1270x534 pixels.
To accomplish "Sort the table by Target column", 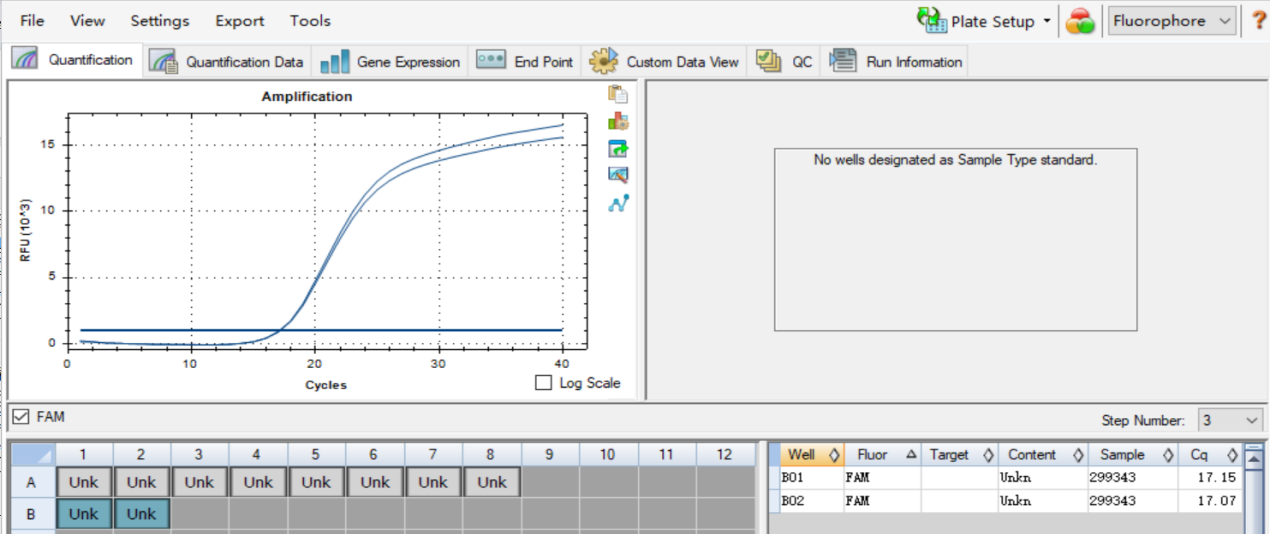I will [959, 455].
